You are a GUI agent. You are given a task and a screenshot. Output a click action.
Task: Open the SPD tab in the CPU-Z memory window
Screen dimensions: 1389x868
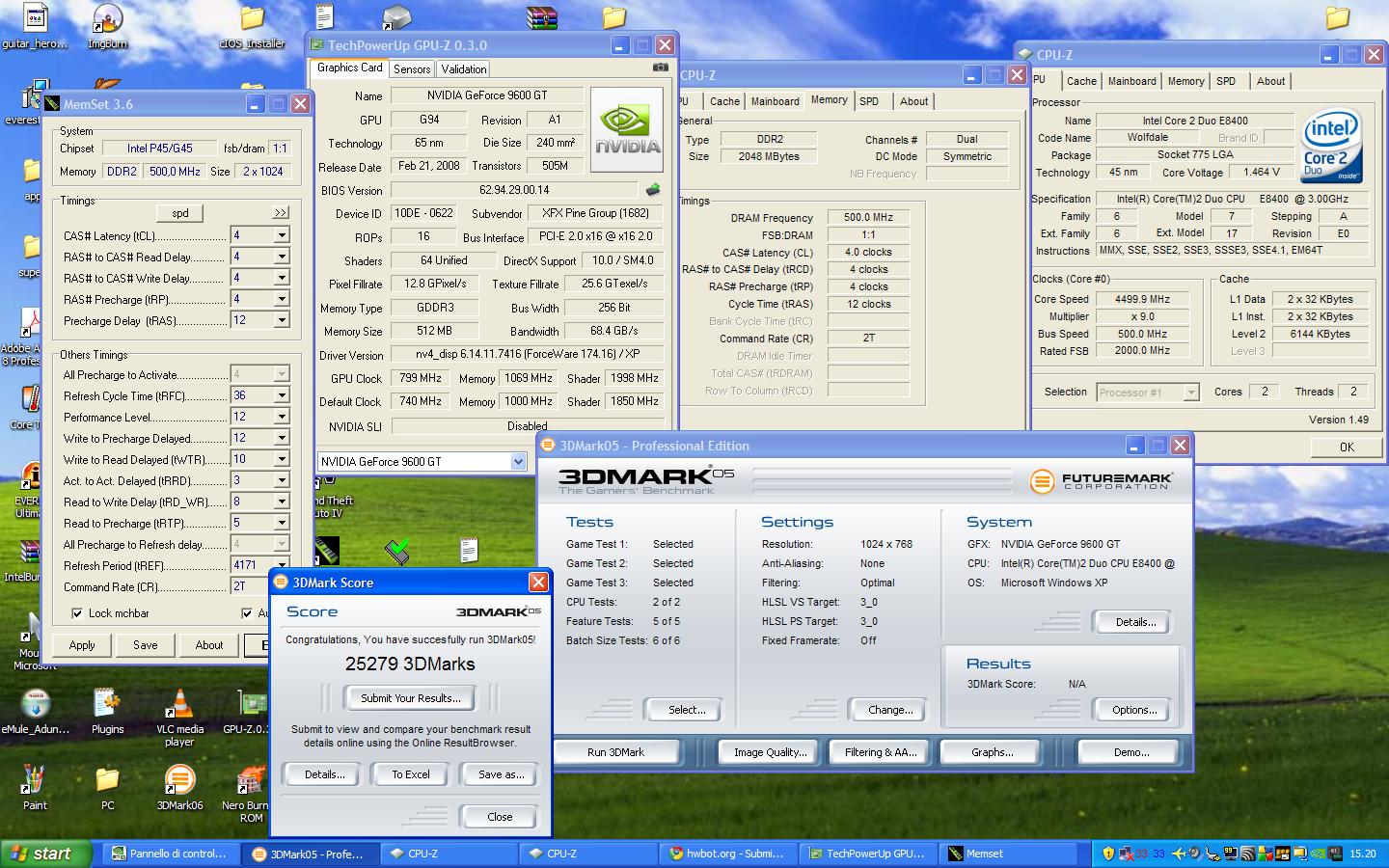869,101
